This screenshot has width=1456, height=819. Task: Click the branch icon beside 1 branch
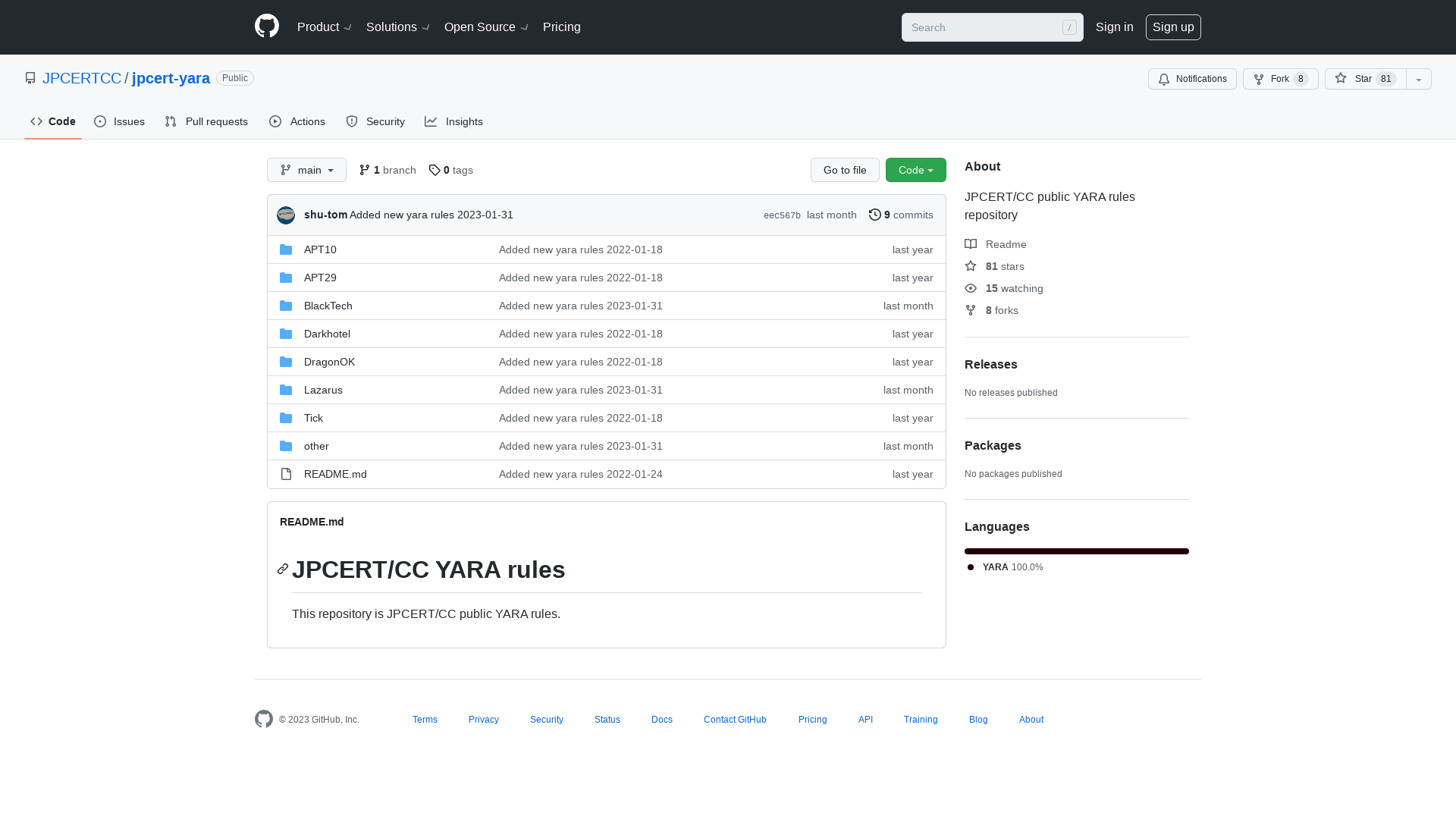tap(365, 170)
